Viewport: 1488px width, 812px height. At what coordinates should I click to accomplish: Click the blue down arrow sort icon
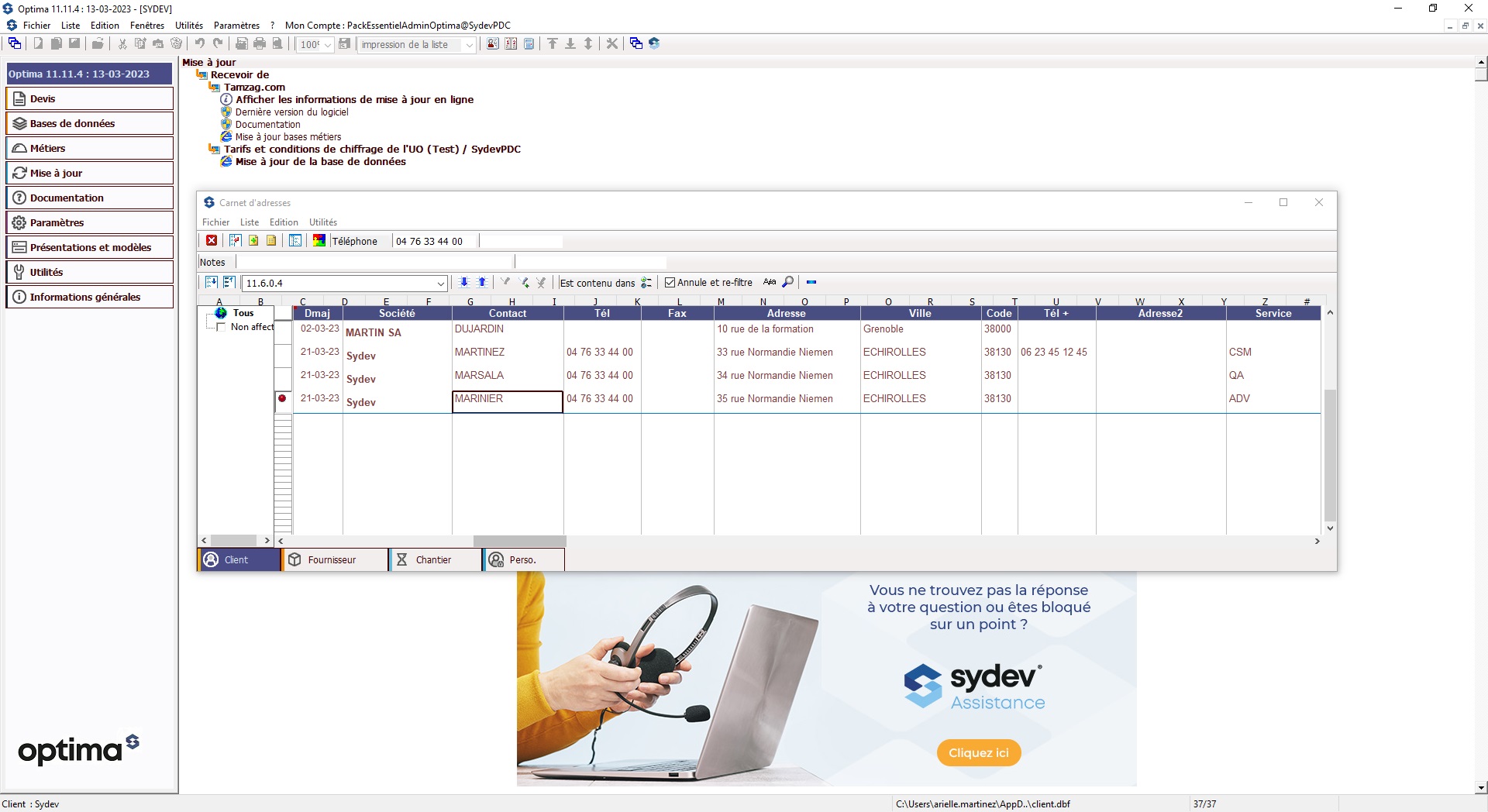pos(463,282)
